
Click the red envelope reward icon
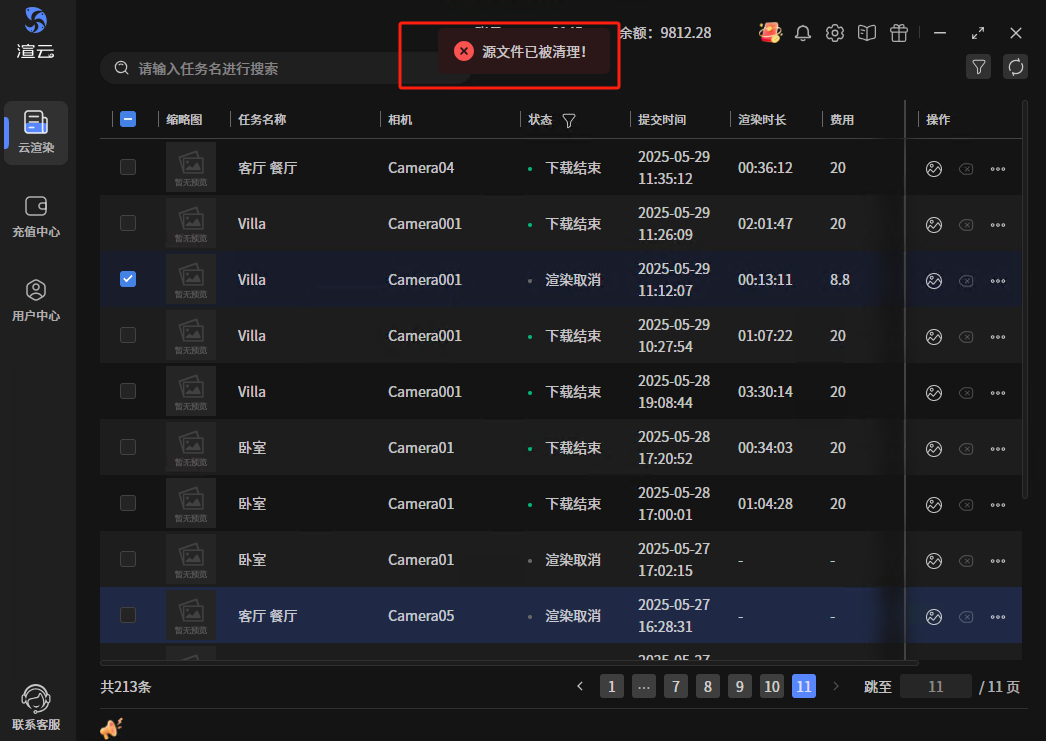pos(769,33)
